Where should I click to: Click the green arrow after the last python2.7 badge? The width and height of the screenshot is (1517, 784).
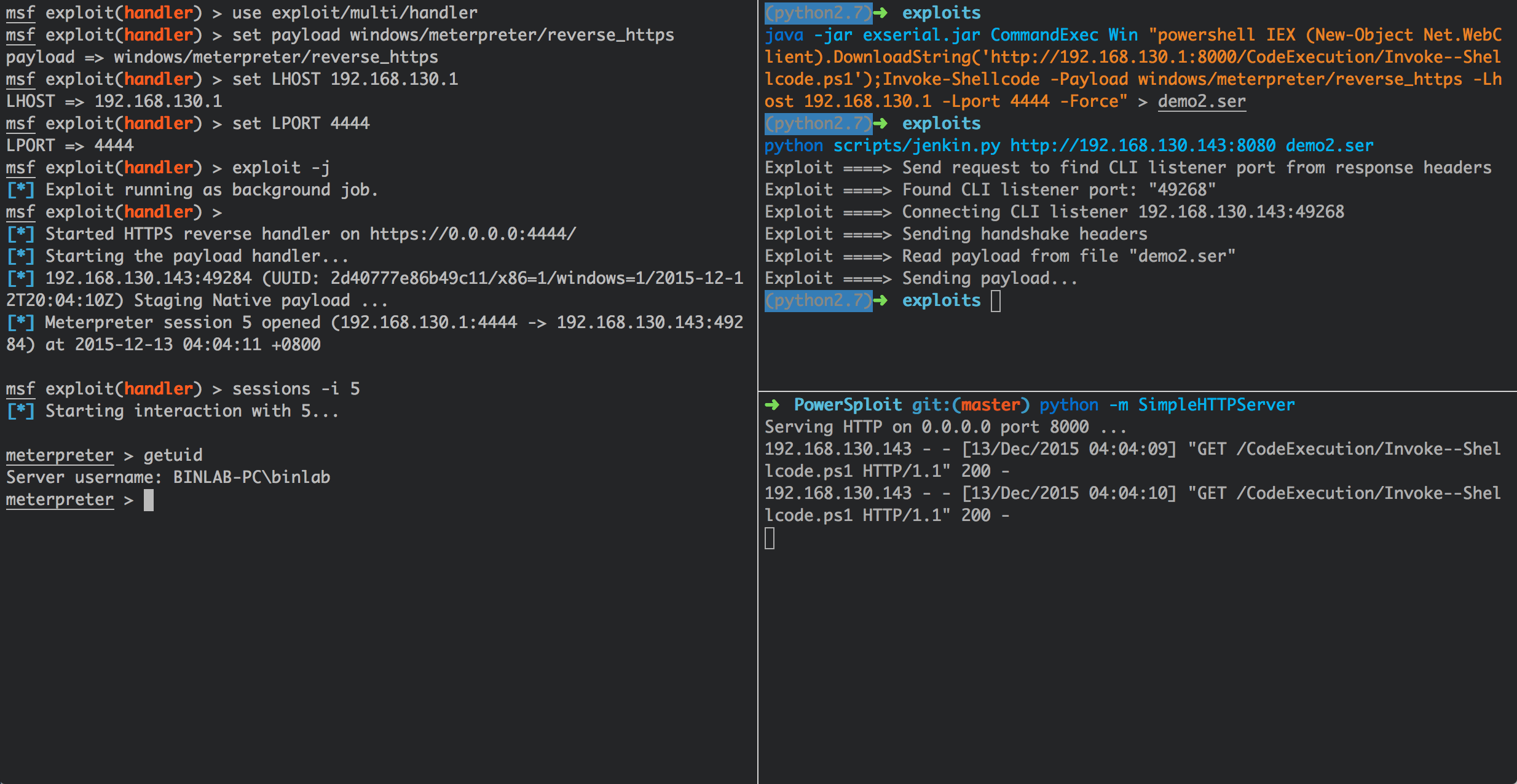tap(880, 300)
